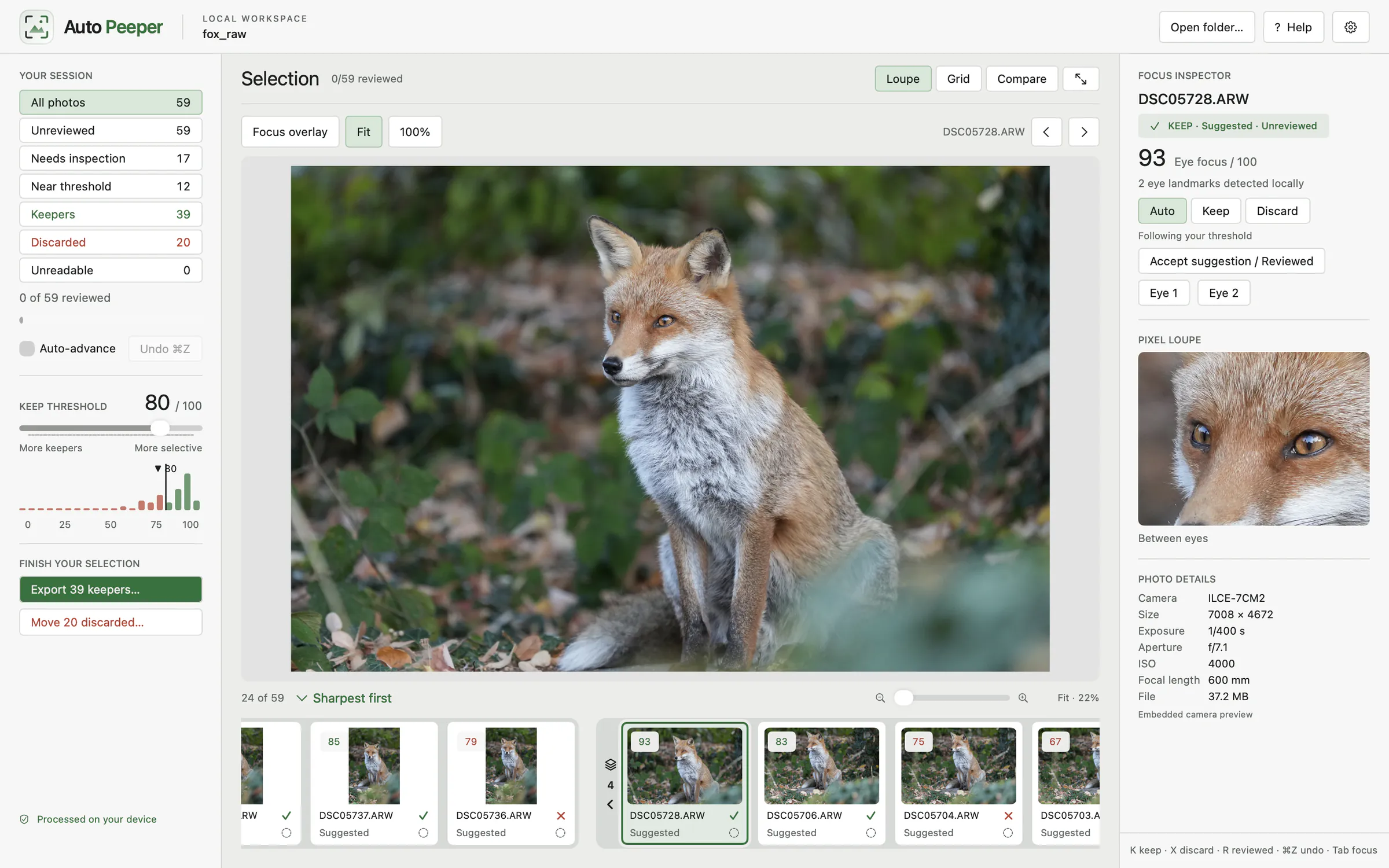
Task: Click the green checkmark on DSC05706.ARW
Action: [x=871, y=815]
